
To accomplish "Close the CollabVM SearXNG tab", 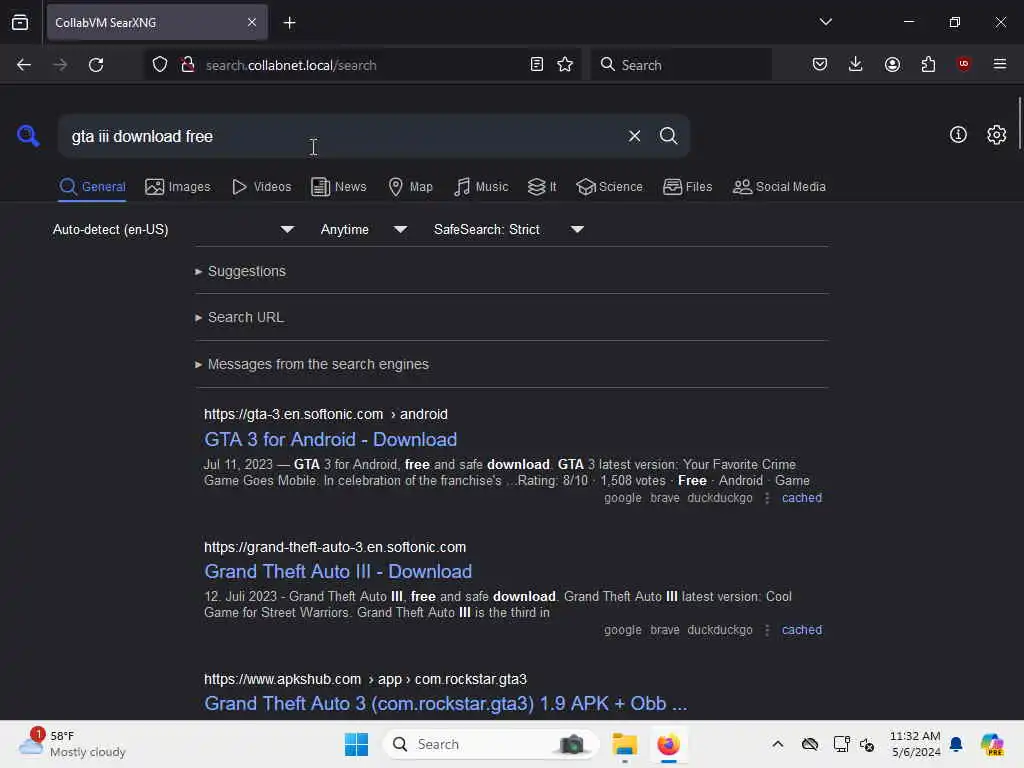I will 252,23.
